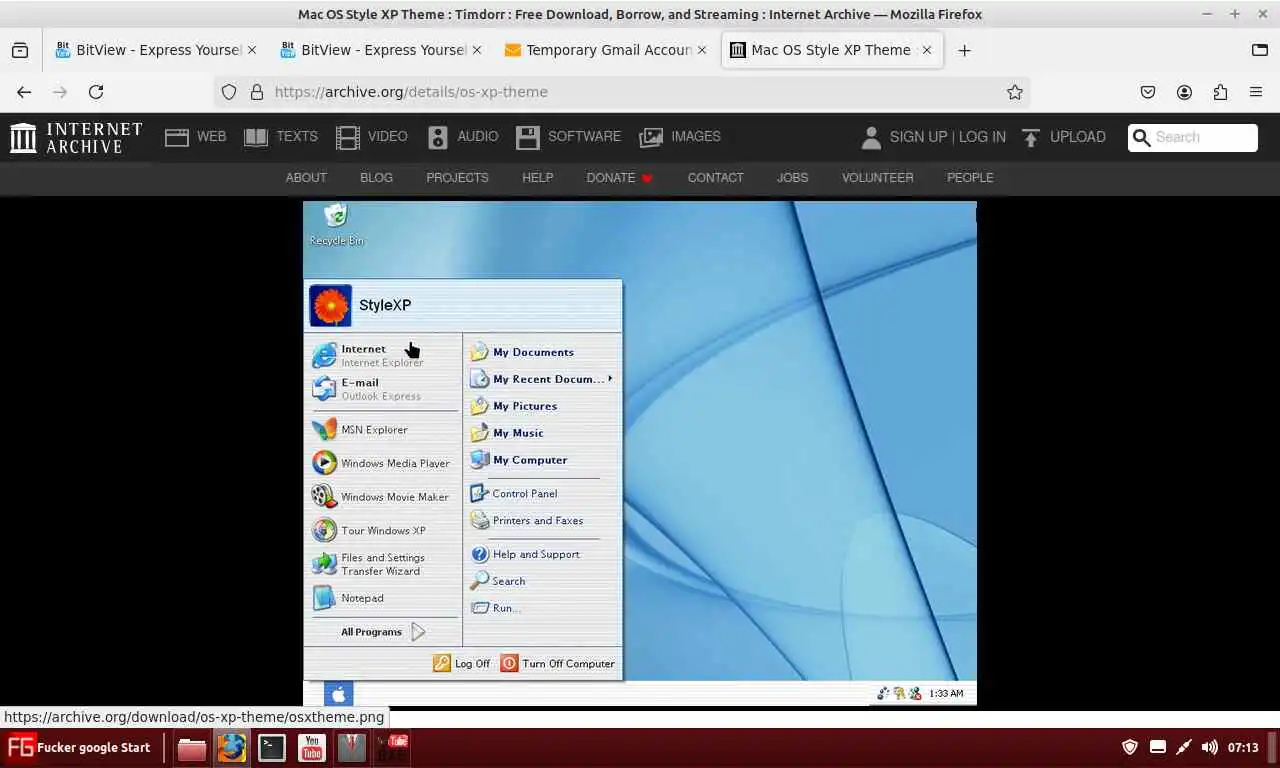This screenshot has width=1280, height=768.
Task: Click the shield icon in the system tray
Action: click(1130, 747)
